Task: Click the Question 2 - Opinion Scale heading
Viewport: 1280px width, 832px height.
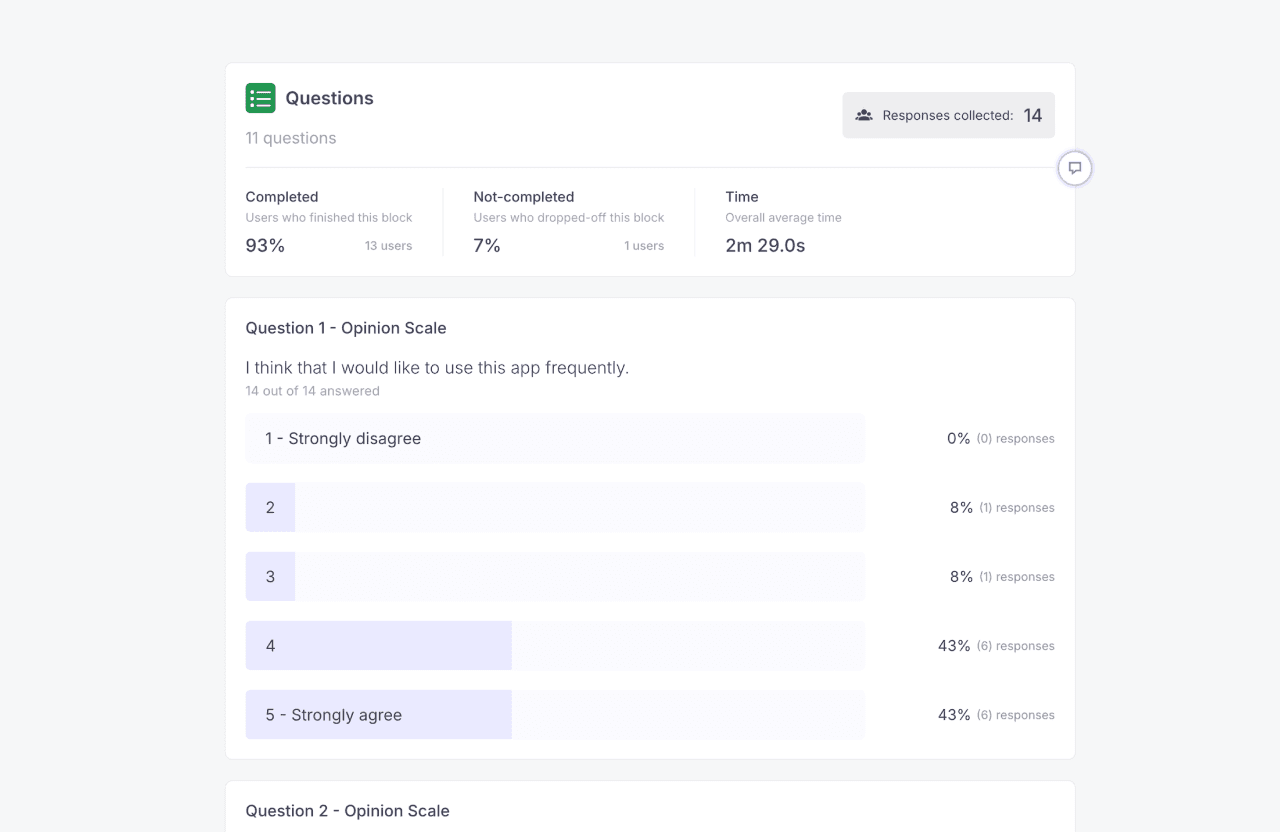Action: tap(348, 811)
